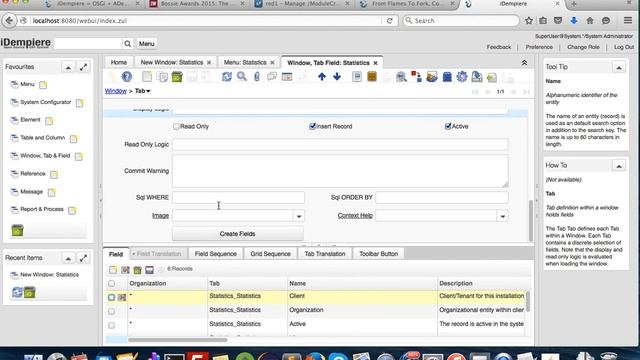Click the Log Out link
Viewport: 640px width, 360px height.
(x=624, y=47)
